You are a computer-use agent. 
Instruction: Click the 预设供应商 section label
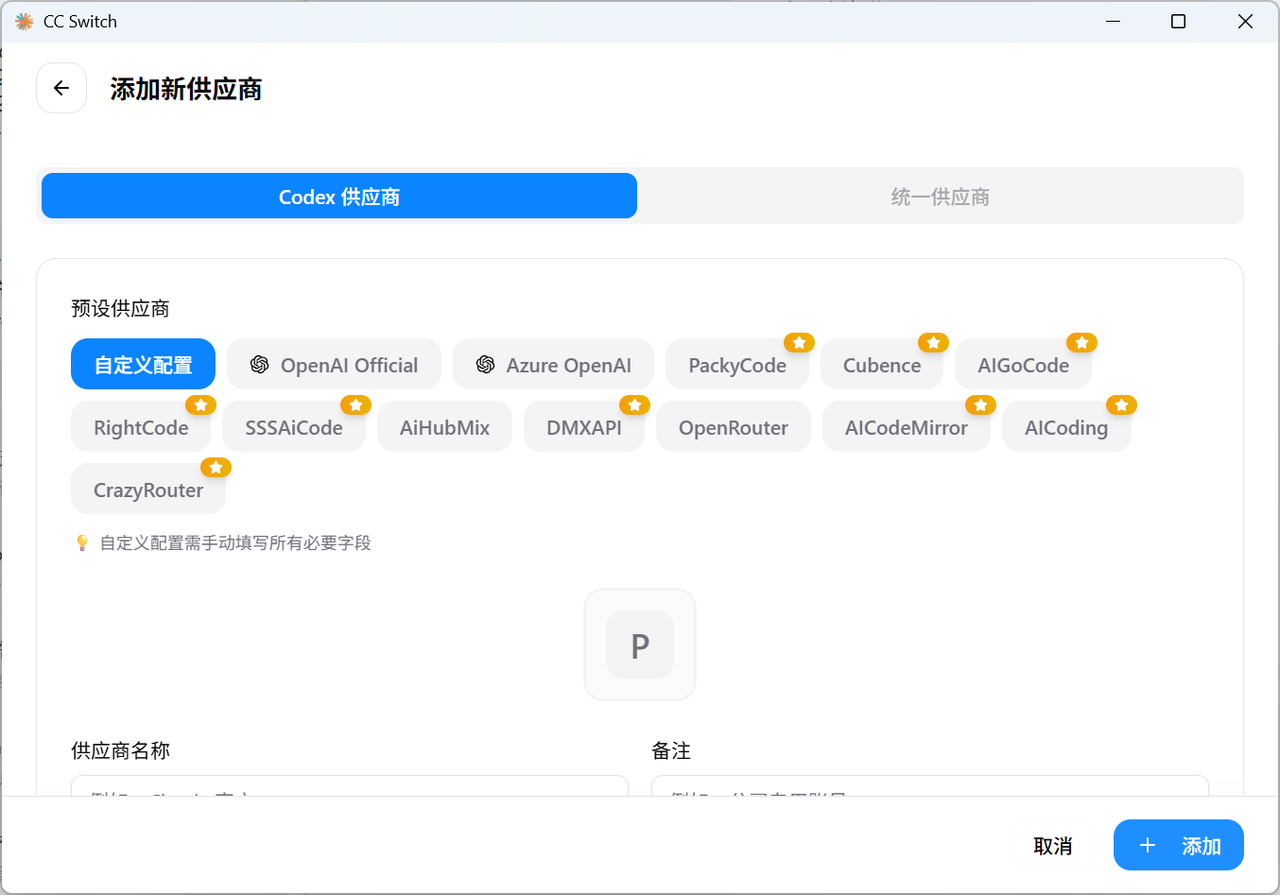[120, 307]
